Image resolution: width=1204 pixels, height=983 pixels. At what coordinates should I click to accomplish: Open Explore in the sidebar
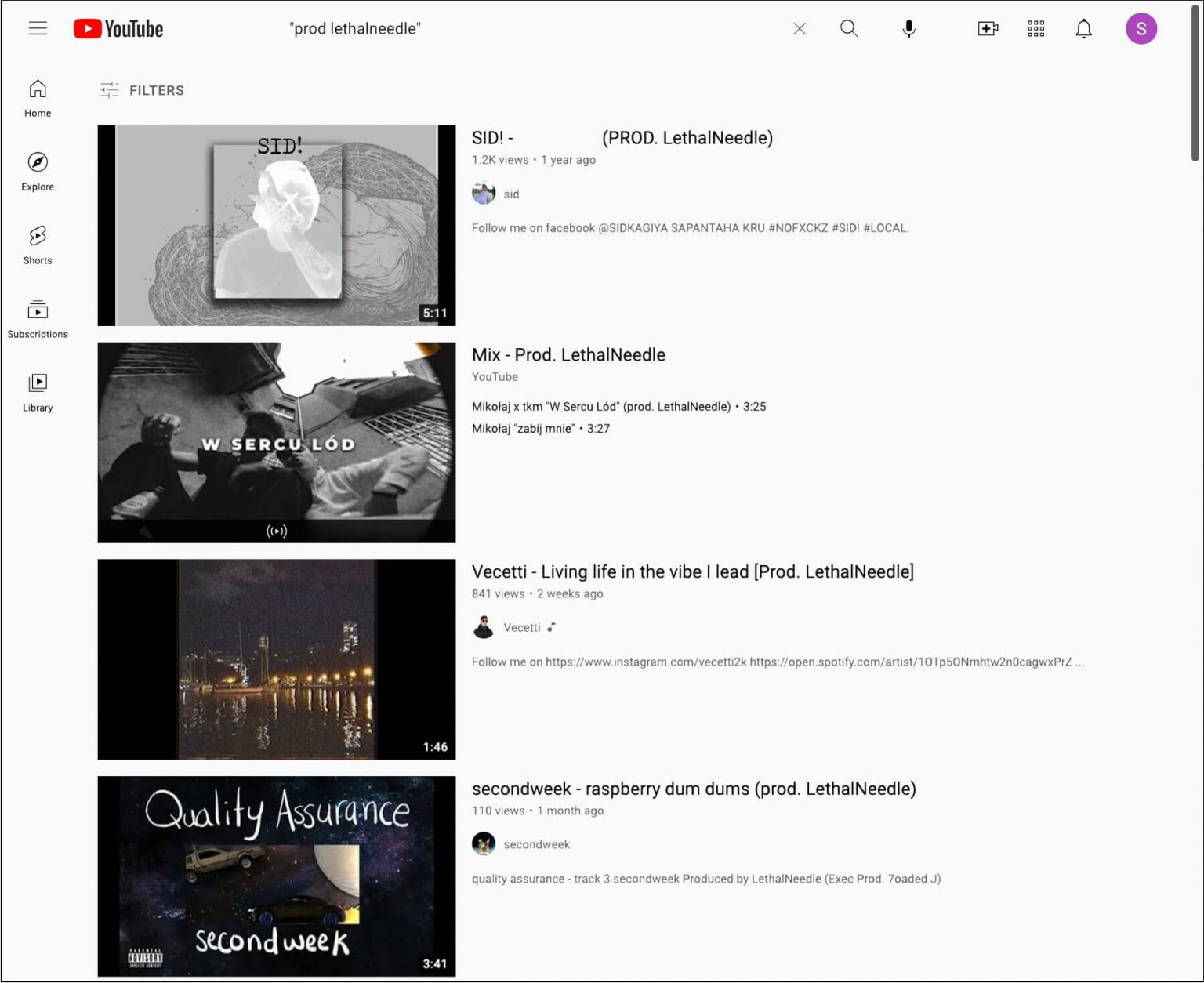tap(38, 172)
